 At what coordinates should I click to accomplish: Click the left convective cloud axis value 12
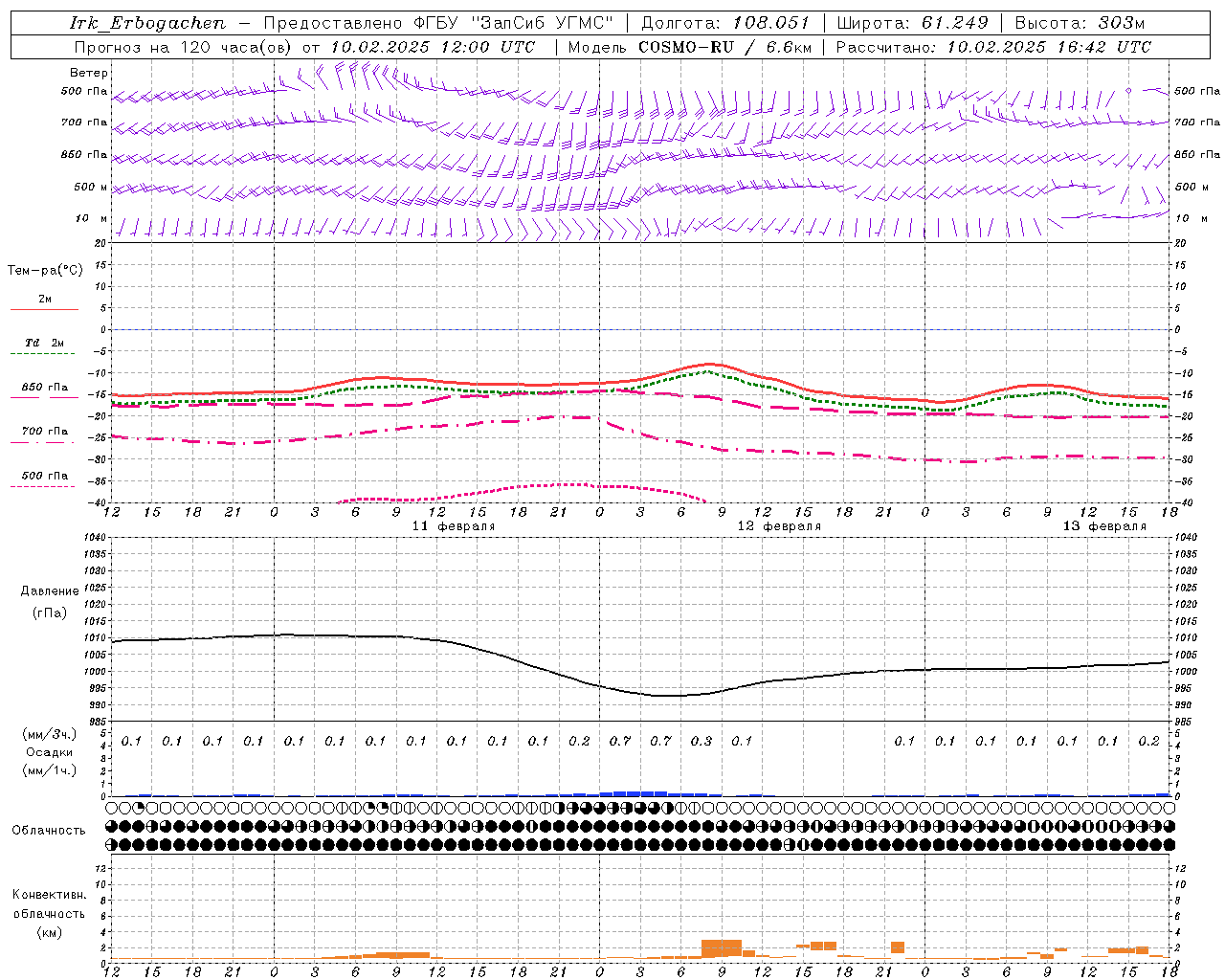coord(100,869)
